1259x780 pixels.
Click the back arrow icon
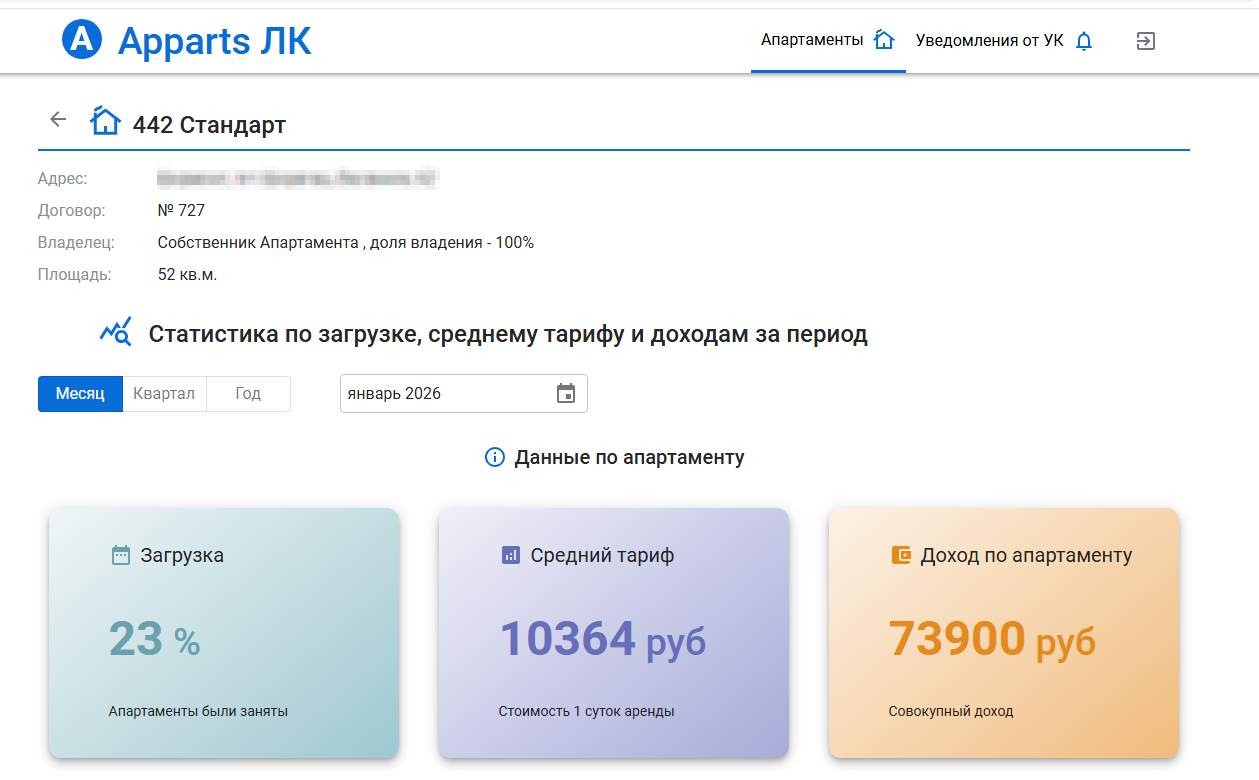(x=58, y=119)
